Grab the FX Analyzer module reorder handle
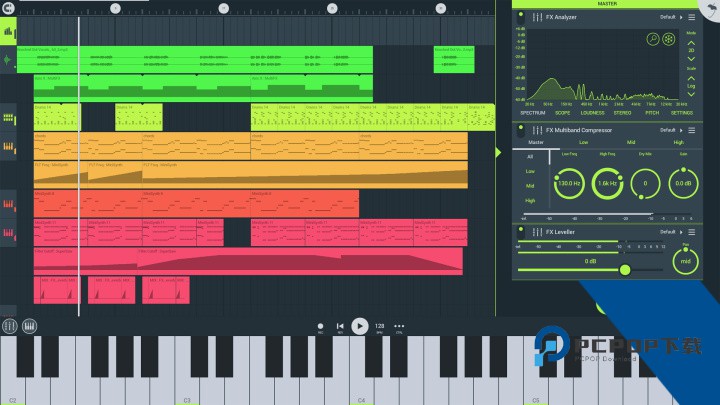Image resolution: width=720 pixels, height=405 pixels. 537,17
